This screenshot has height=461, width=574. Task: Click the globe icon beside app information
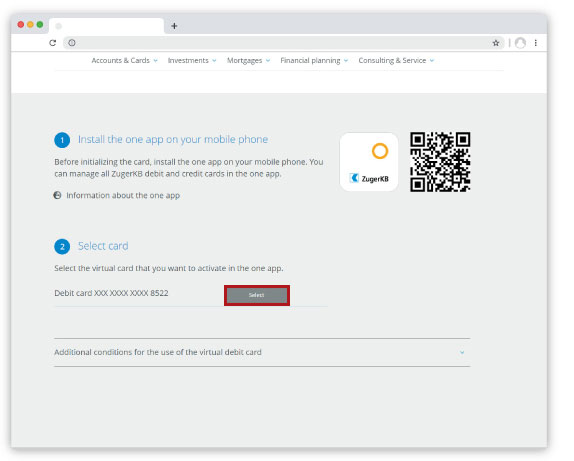57,195
